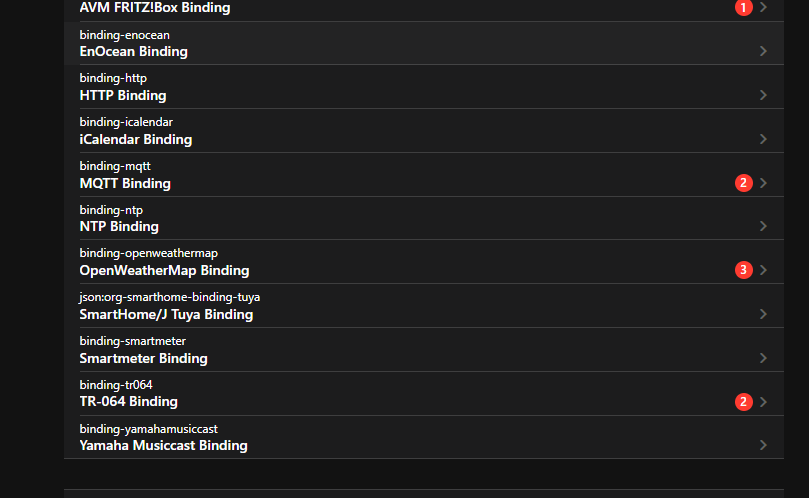Click the red badge 3 on OpenWeatherMap Binding

point(743,270)
